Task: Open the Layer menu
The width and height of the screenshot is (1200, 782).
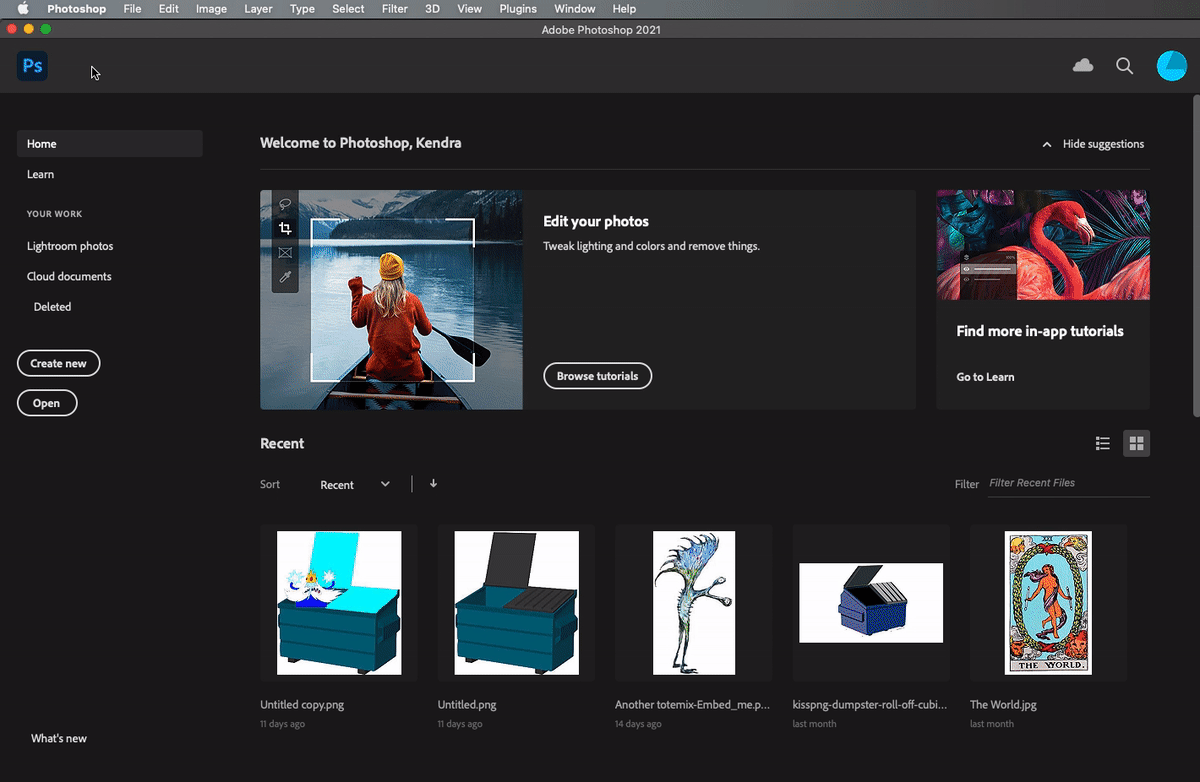Action: [258, 9]
